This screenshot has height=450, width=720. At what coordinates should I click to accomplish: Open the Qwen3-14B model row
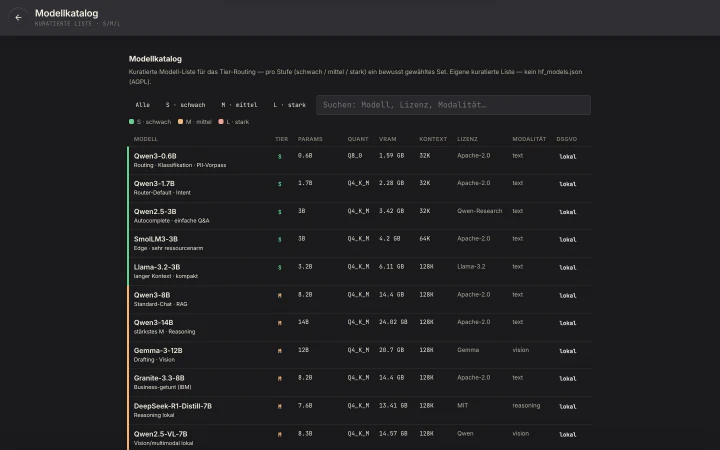pos(360,327)
